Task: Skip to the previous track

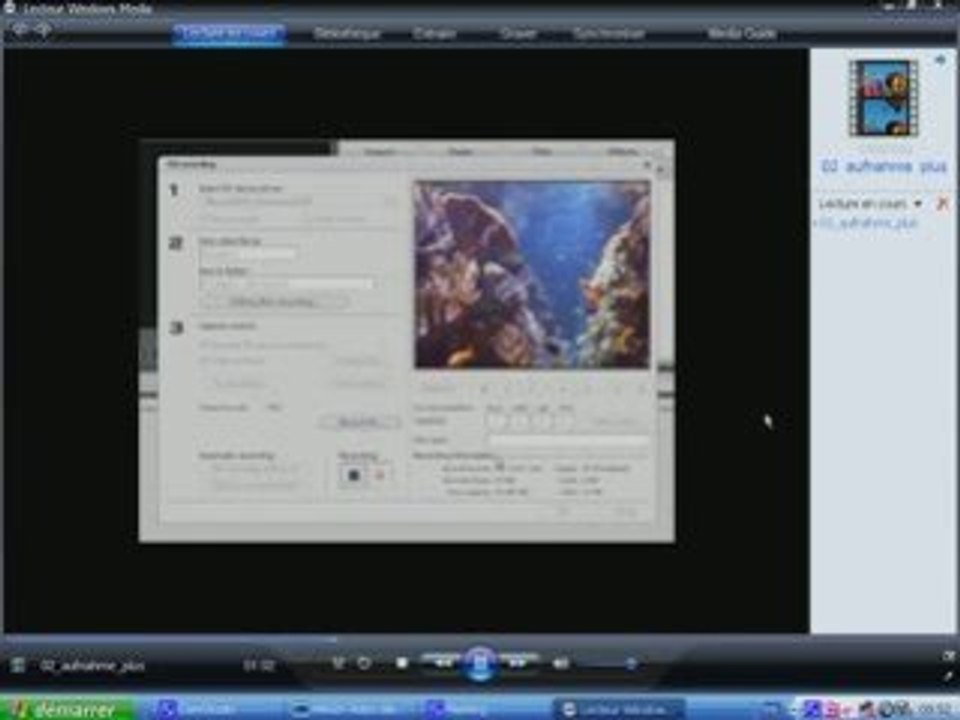Action: point(442,662)
